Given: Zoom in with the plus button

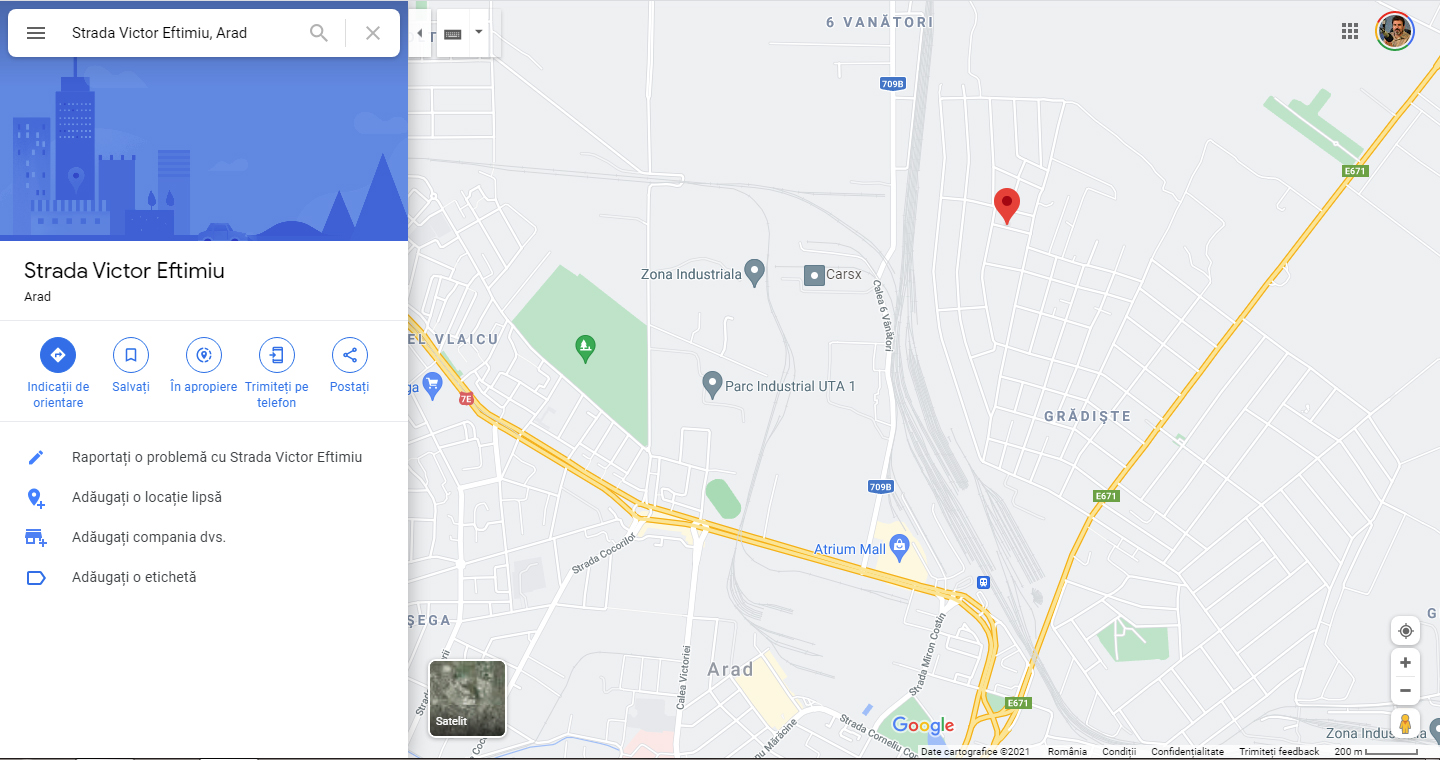Looking at the screenshot, I should [1405, 662].
